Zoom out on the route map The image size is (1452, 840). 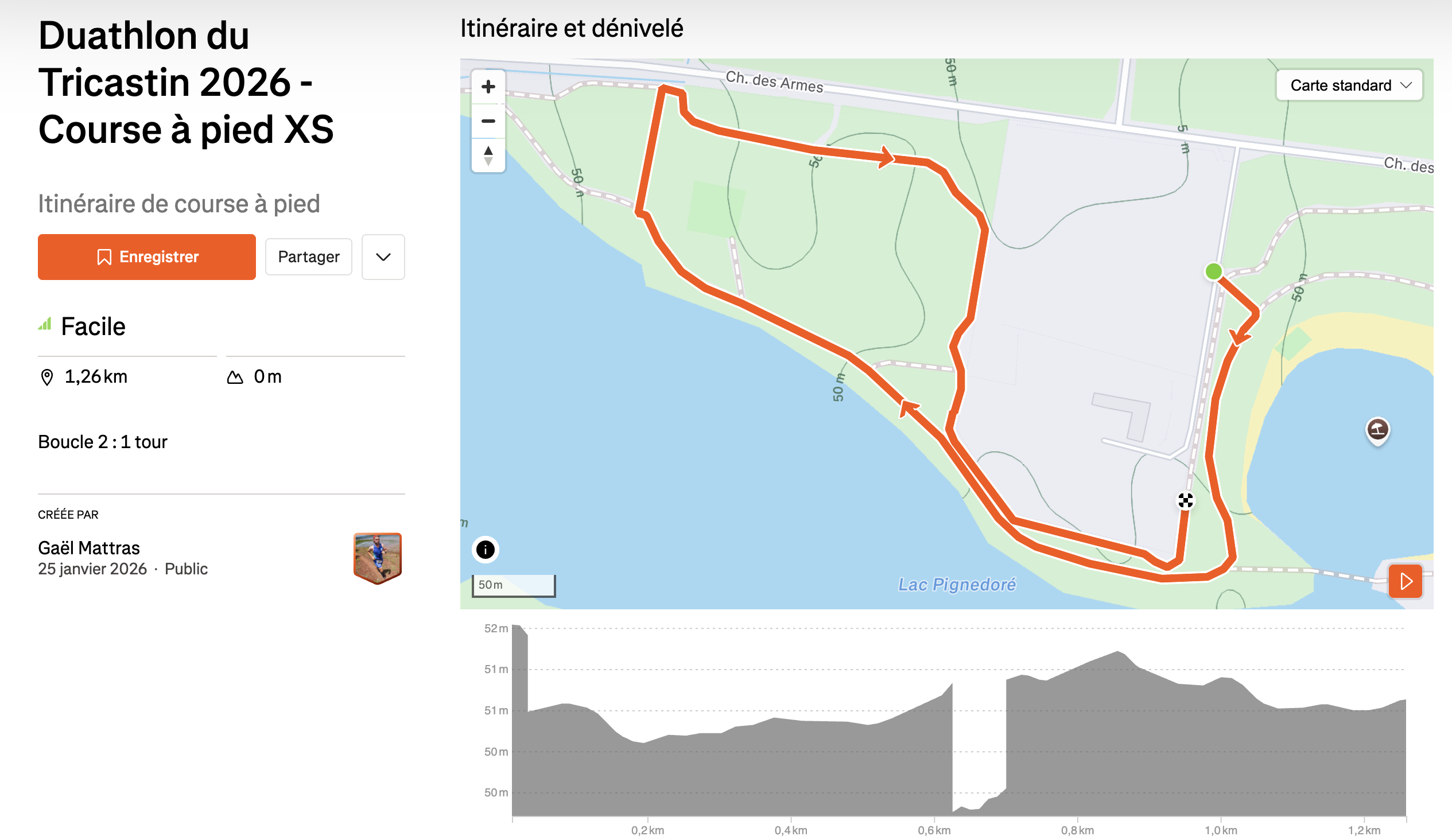point(488,121)
